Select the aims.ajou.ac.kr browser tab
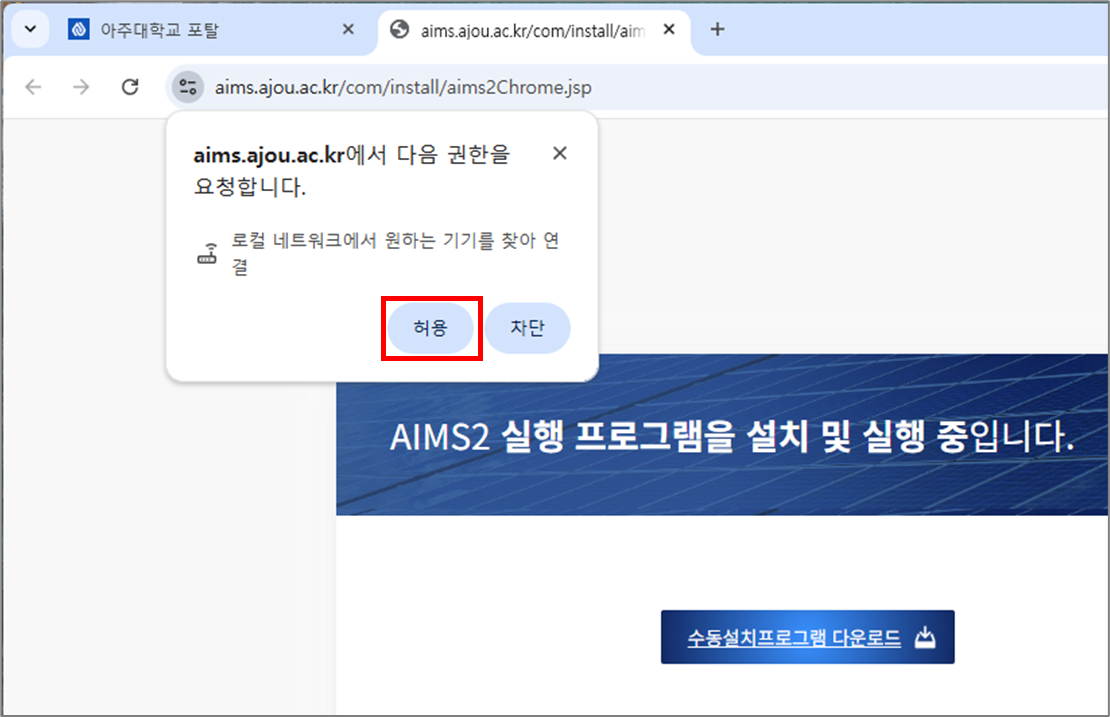The width and height of the screenshot is (1110, 717). [530, 30]
